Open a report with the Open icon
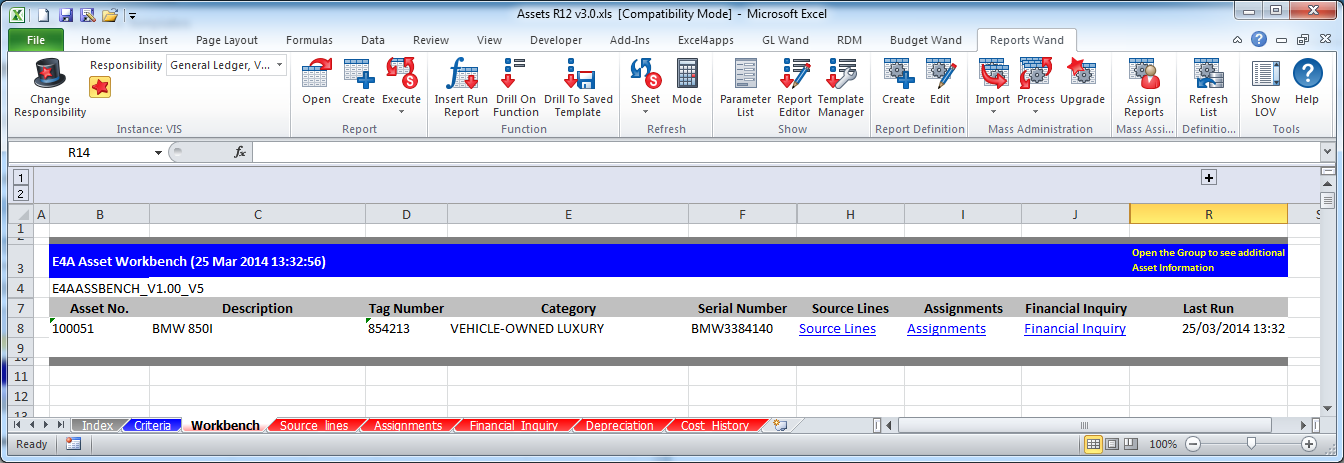The height and width of the screenshot is (463, 1344). click(x=316, y=74)
